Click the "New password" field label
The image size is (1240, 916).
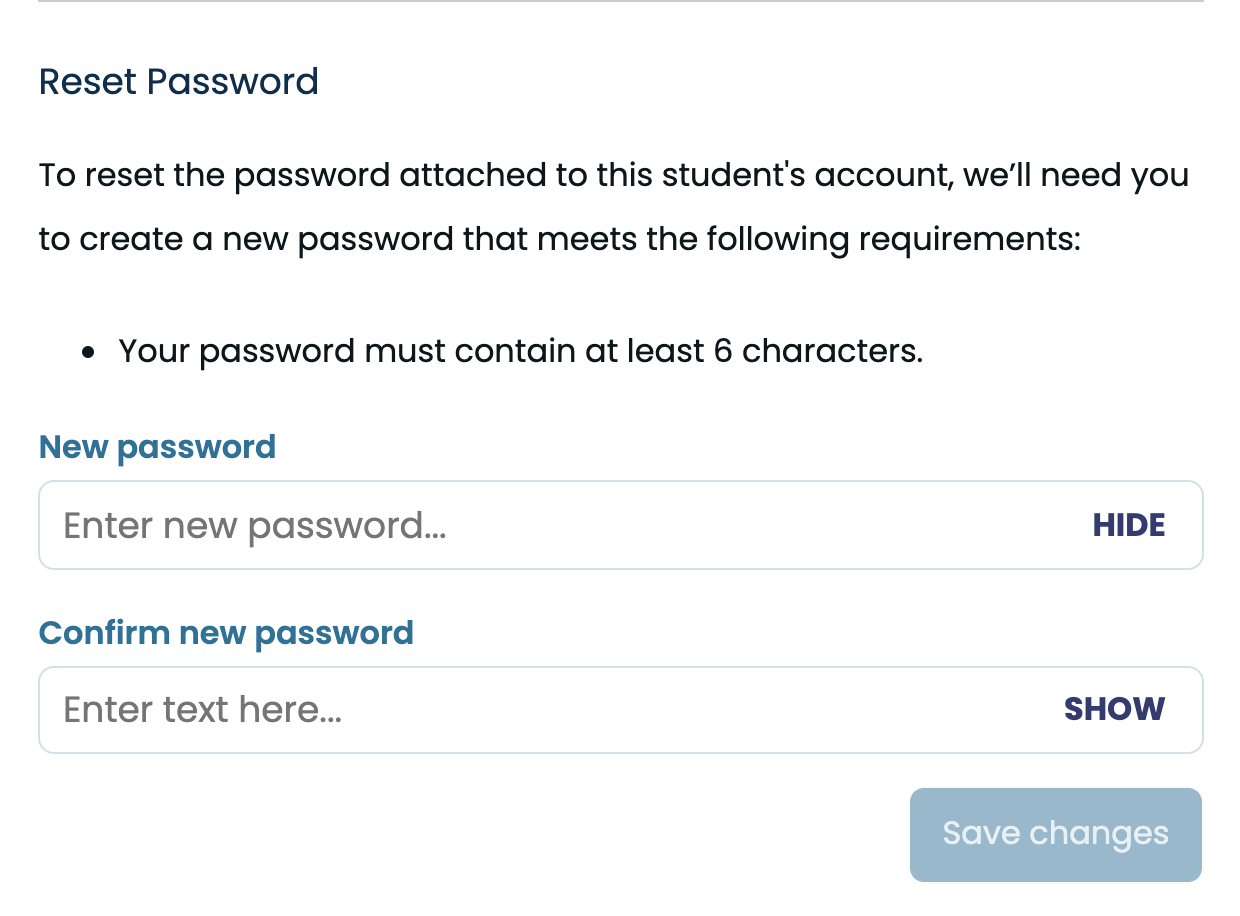point(157,446)
